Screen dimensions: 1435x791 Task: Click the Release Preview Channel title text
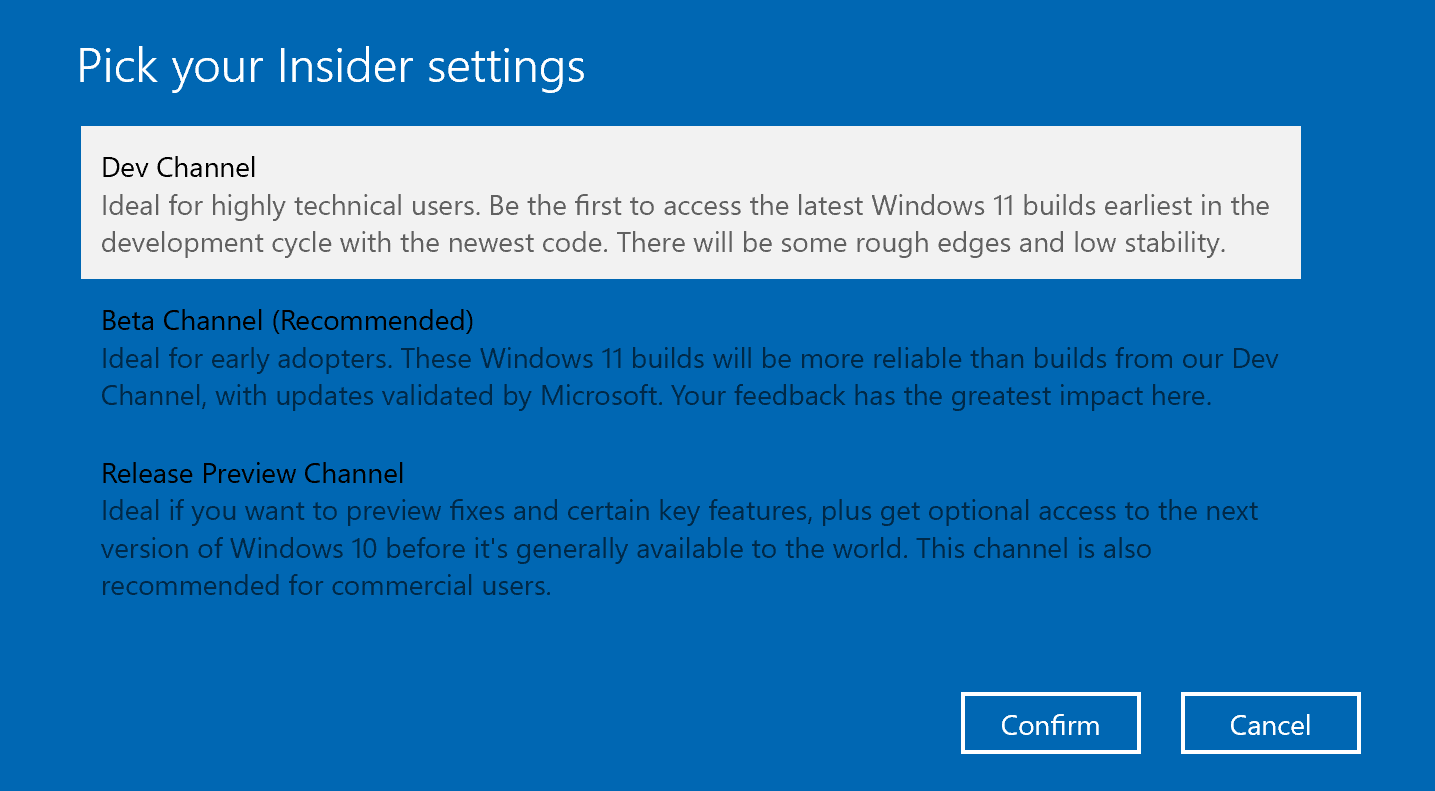(253, 473)
